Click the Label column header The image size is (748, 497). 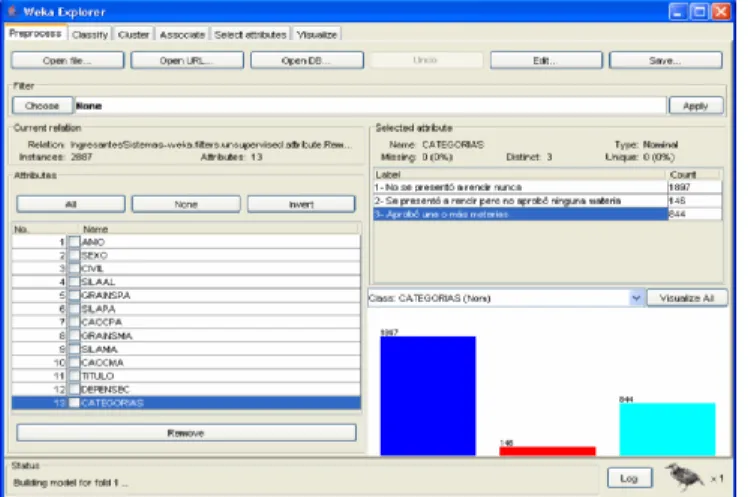[520, 174]
